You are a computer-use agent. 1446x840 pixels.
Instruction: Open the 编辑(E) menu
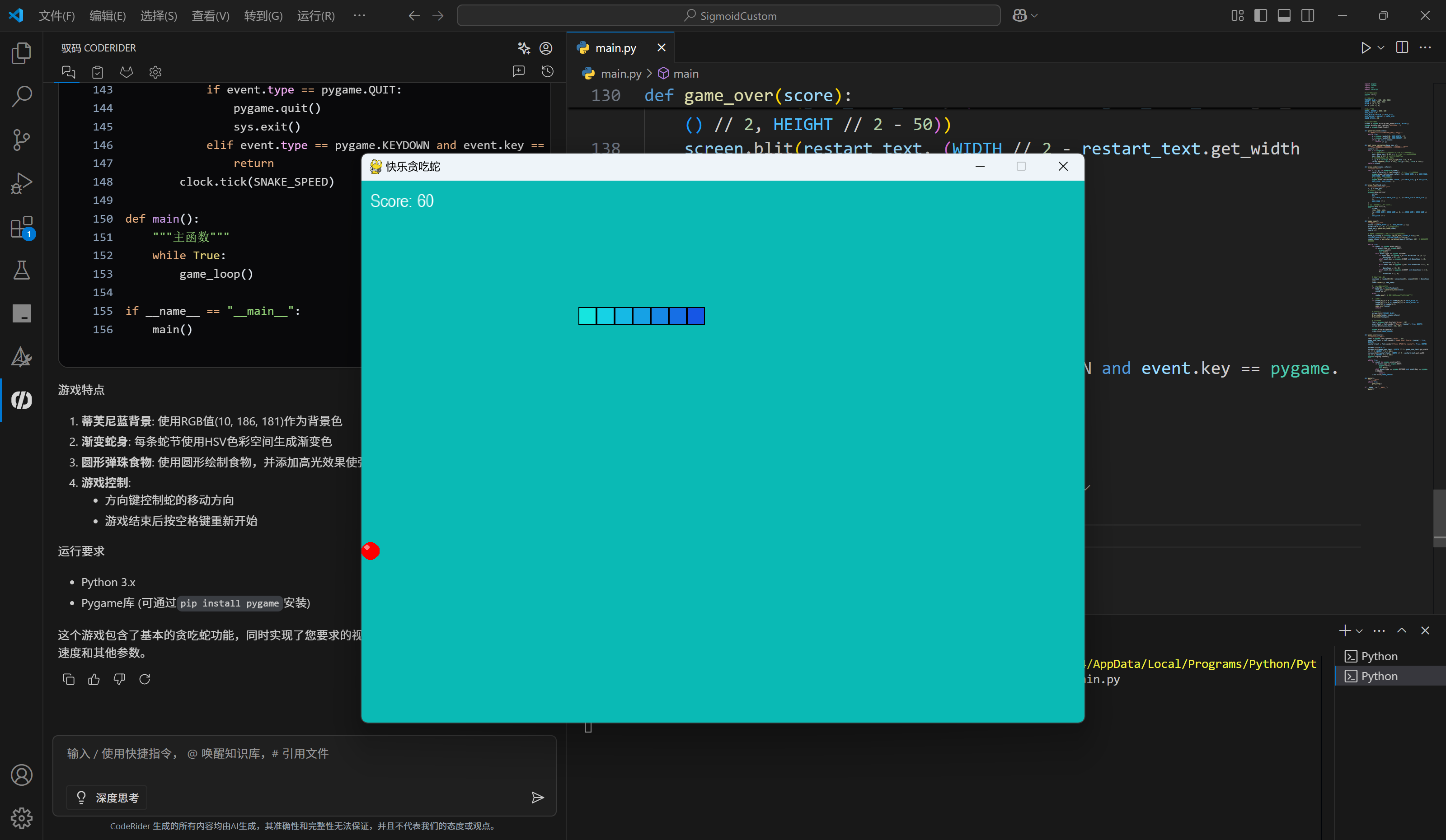pyautogui.click(x=108, y=15)
